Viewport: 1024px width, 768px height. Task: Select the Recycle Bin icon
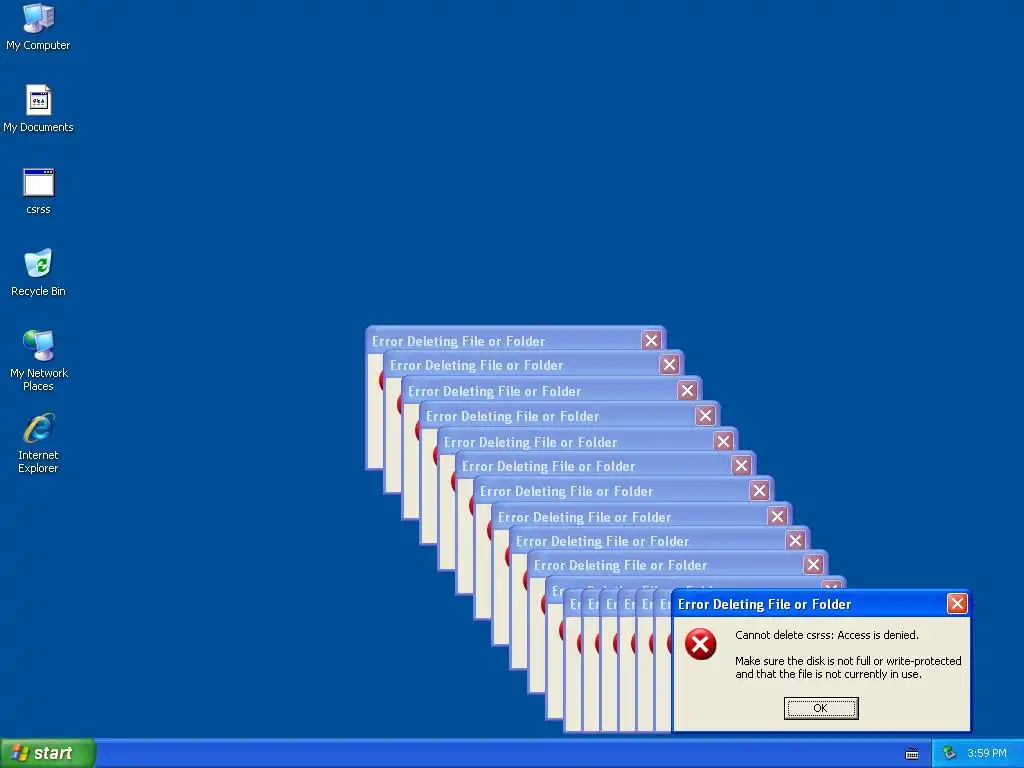coord(38,273)
